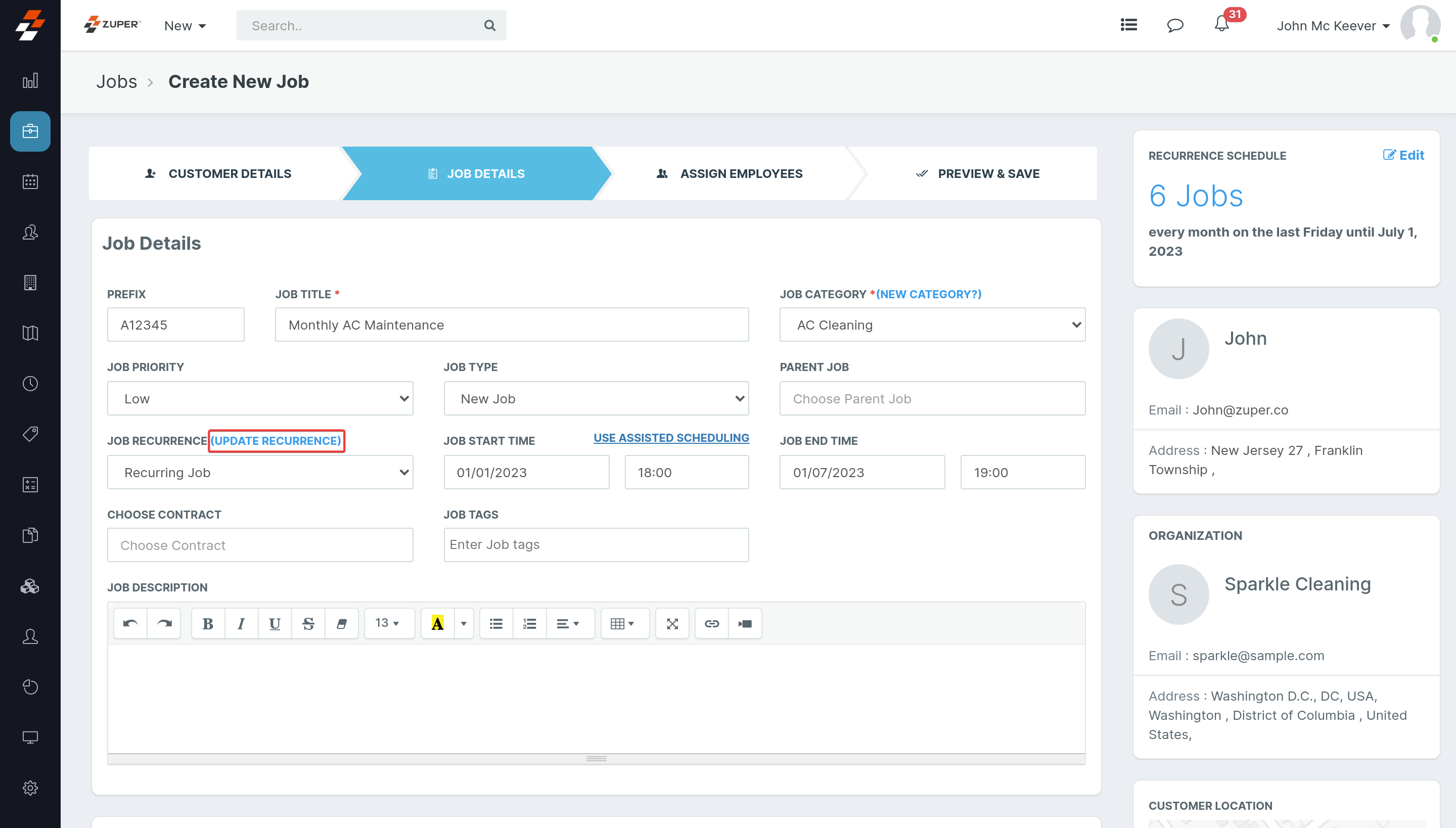The width and height of the screenshot is (1456, 828).
Task: Insert a link in job description
Action: point(711,624)
